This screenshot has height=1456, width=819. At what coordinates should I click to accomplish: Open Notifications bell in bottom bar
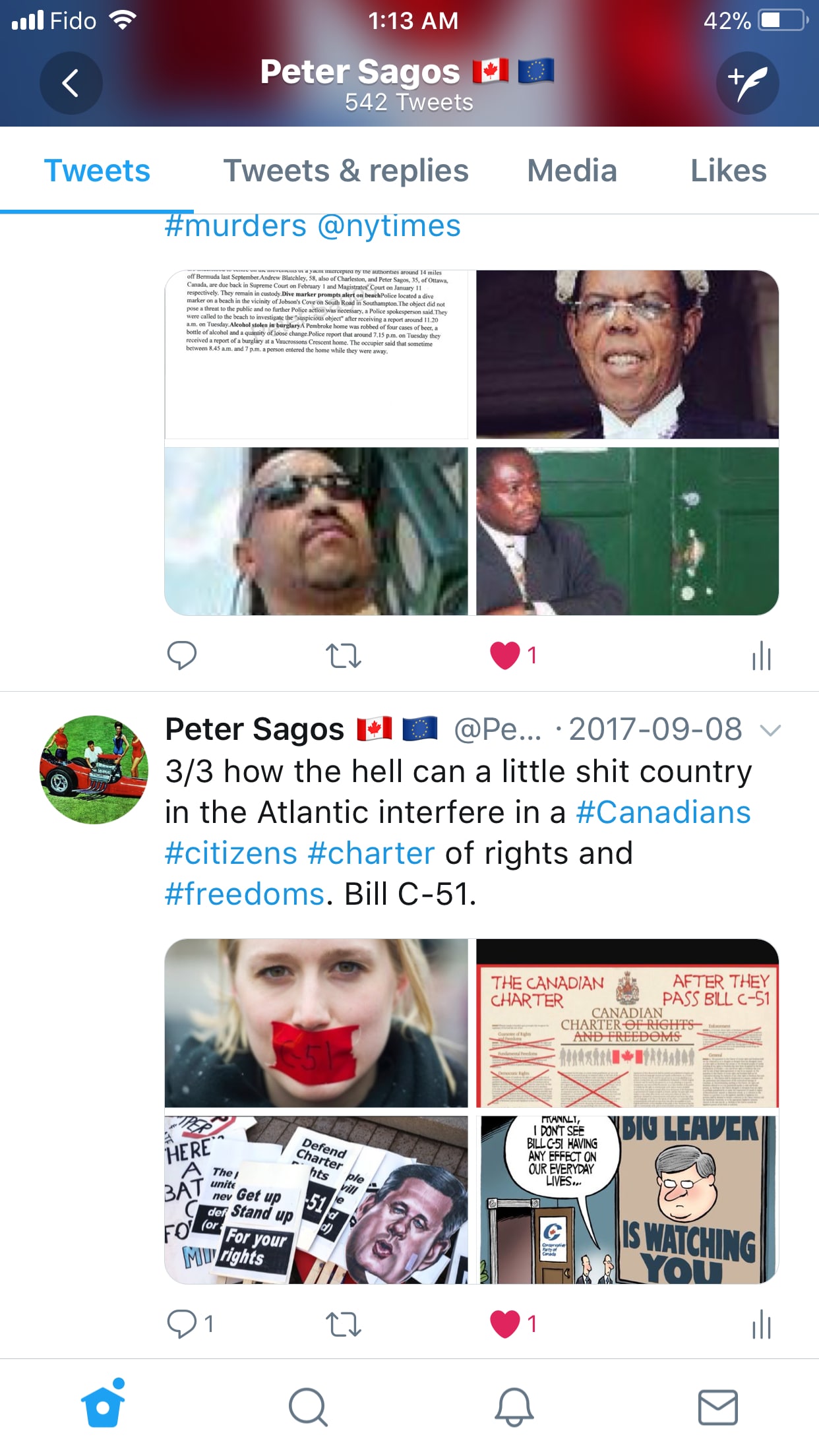[x=514, y=1407]
